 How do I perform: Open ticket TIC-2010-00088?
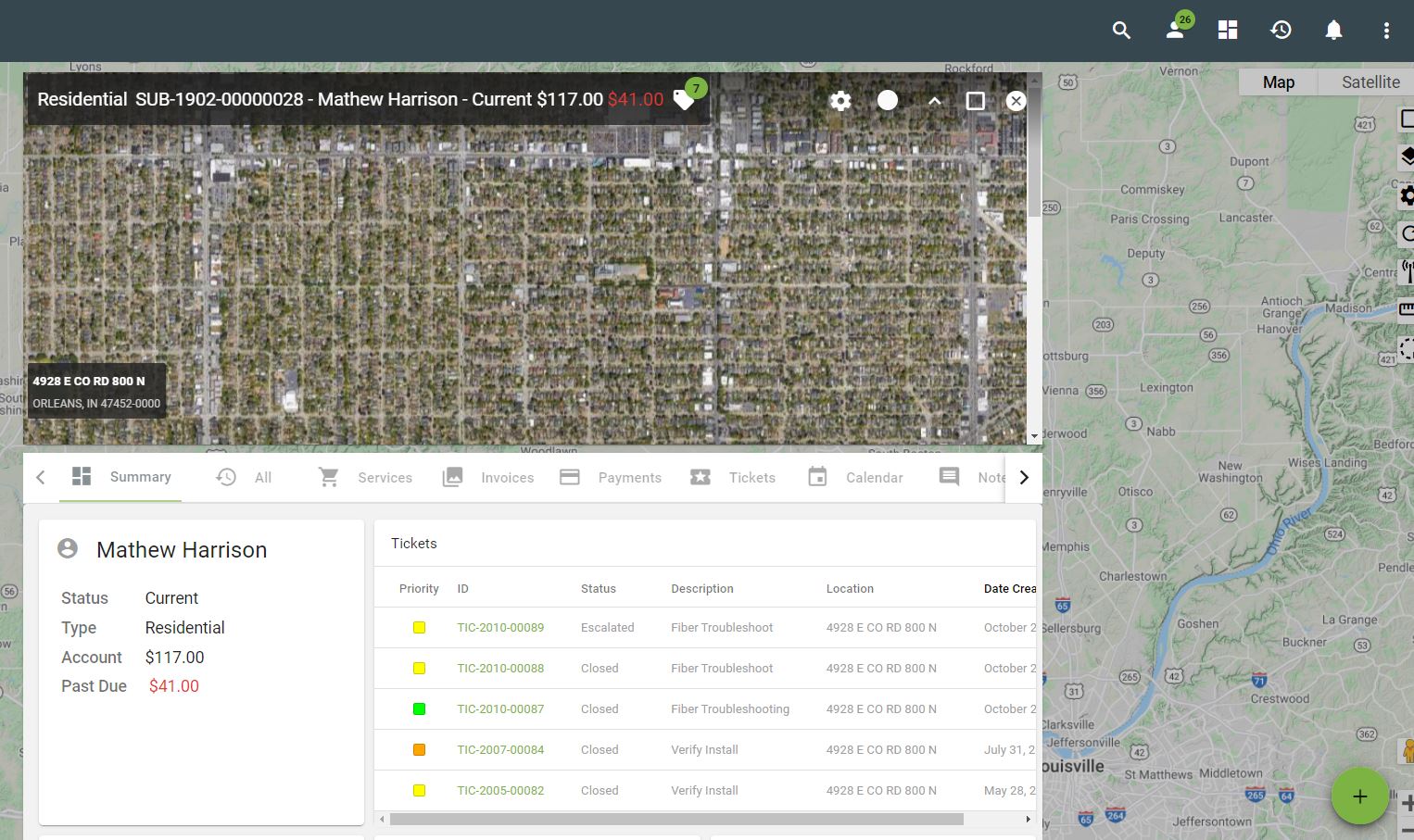(500, 669)
